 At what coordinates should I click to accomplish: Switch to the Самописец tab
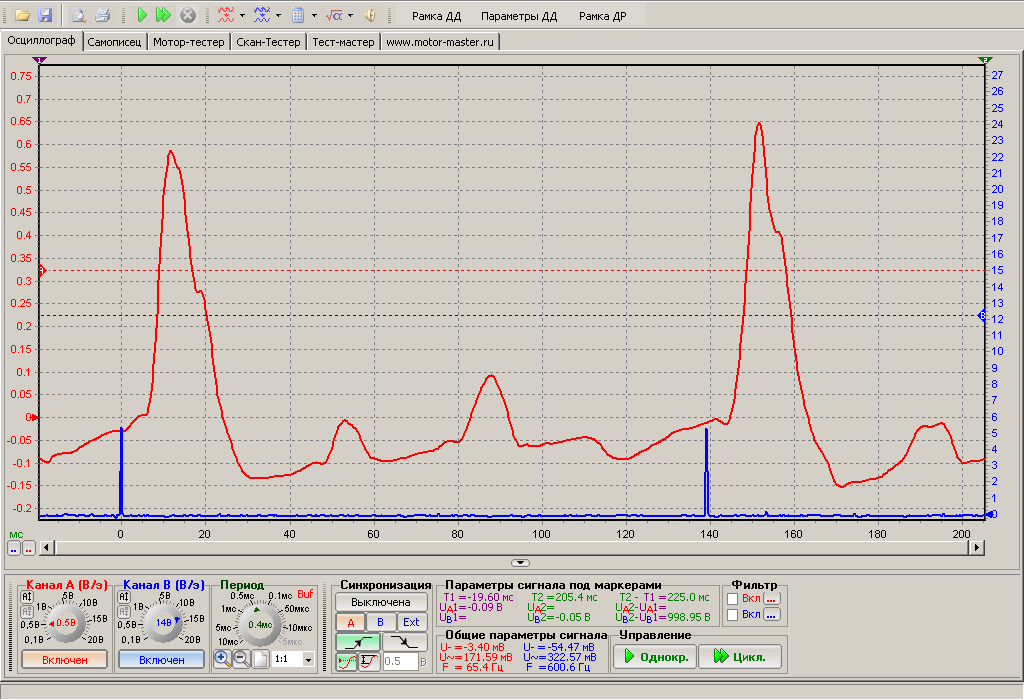114,42
